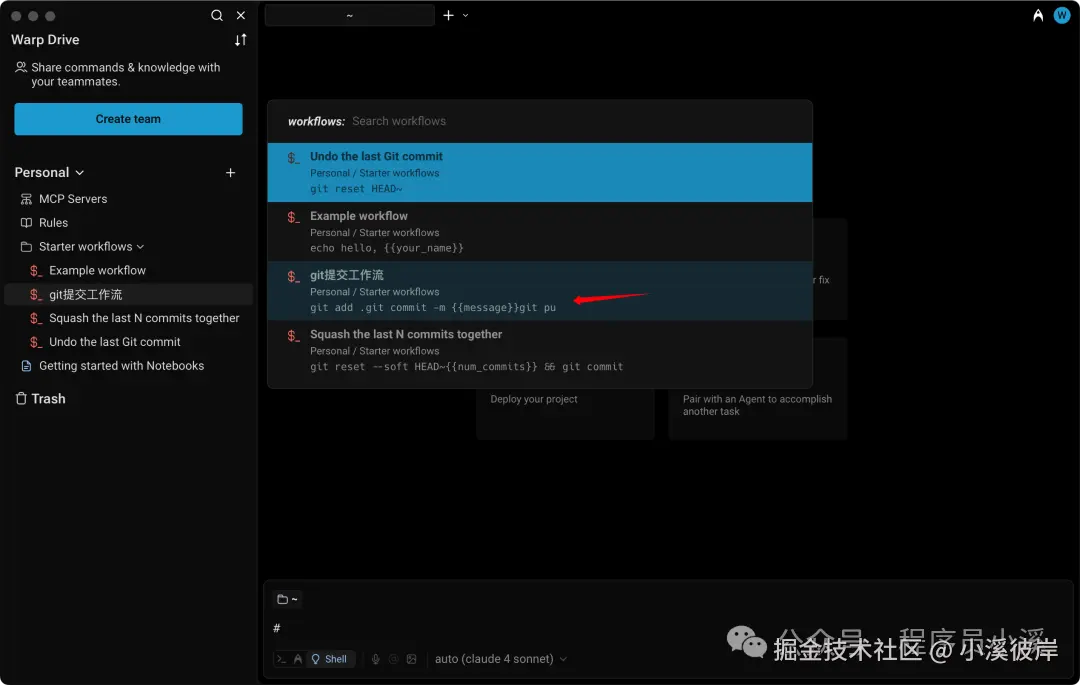Click the Create team button

point(128,119)
